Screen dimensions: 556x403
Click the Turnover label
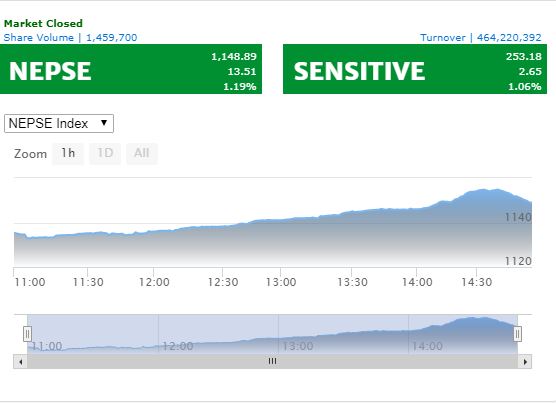[x=443, y=38]
